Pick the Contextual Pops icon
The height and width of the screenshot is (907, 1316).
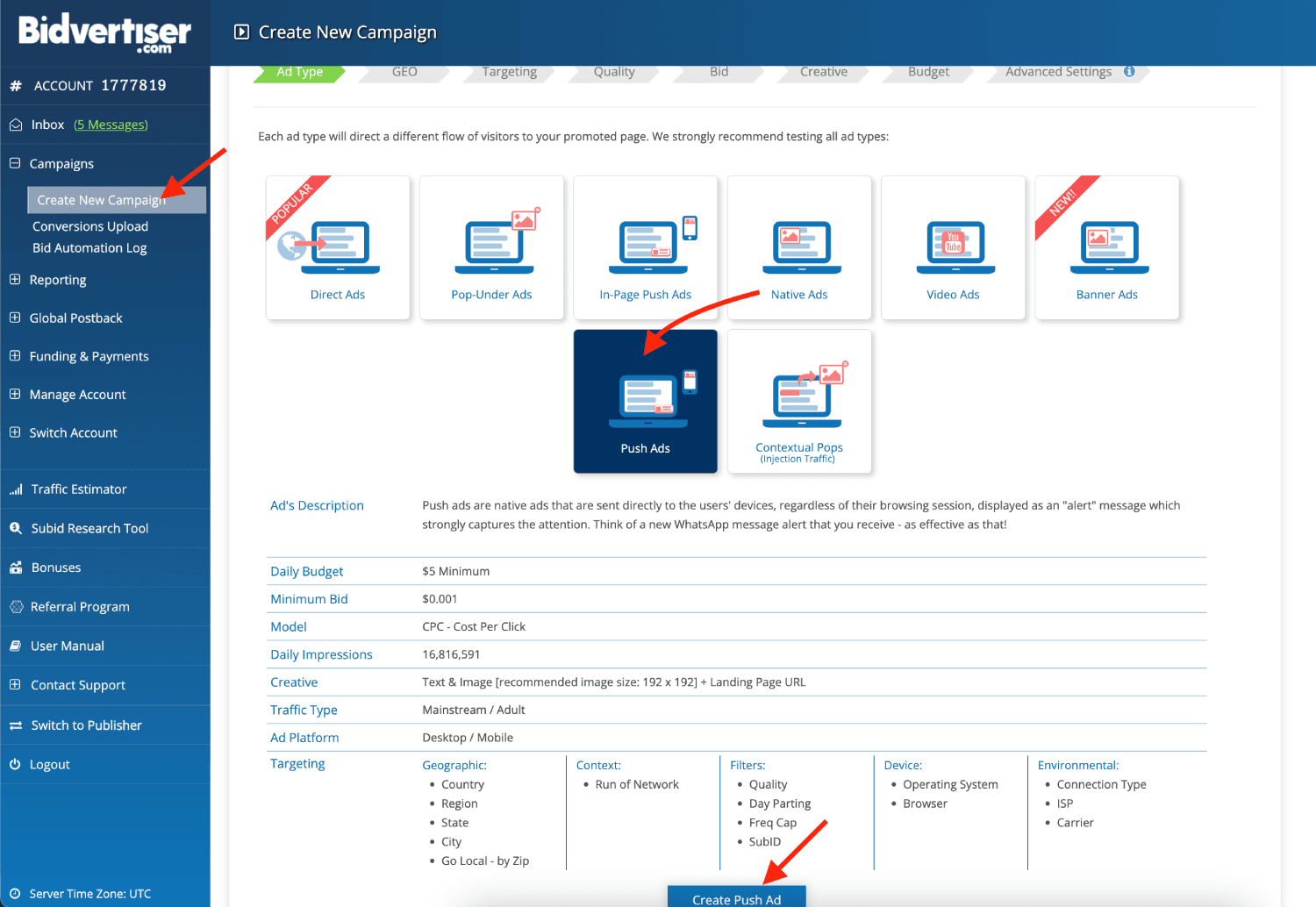click(x=805, y=395)
